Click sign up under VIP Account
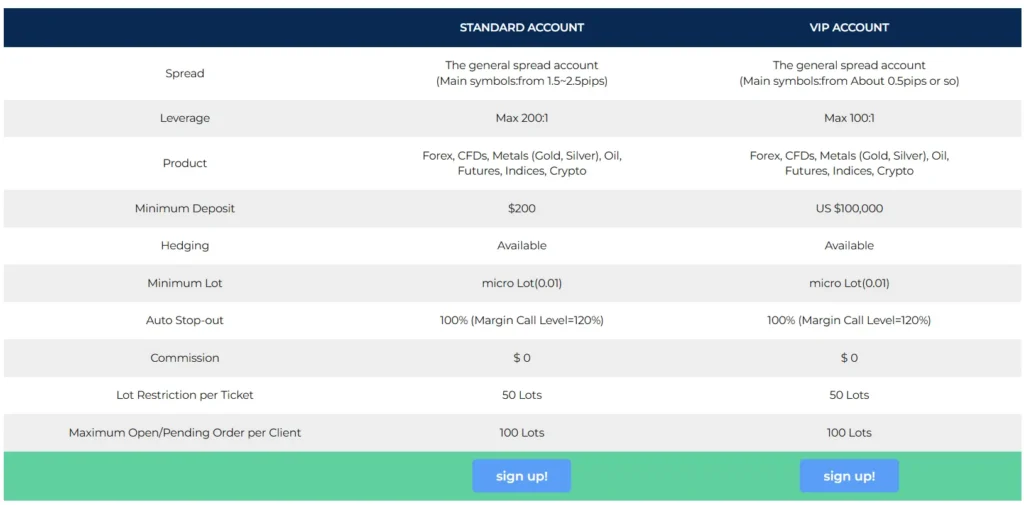The height and width of the screenshot is (505, 1024). [x=849, y=476]
